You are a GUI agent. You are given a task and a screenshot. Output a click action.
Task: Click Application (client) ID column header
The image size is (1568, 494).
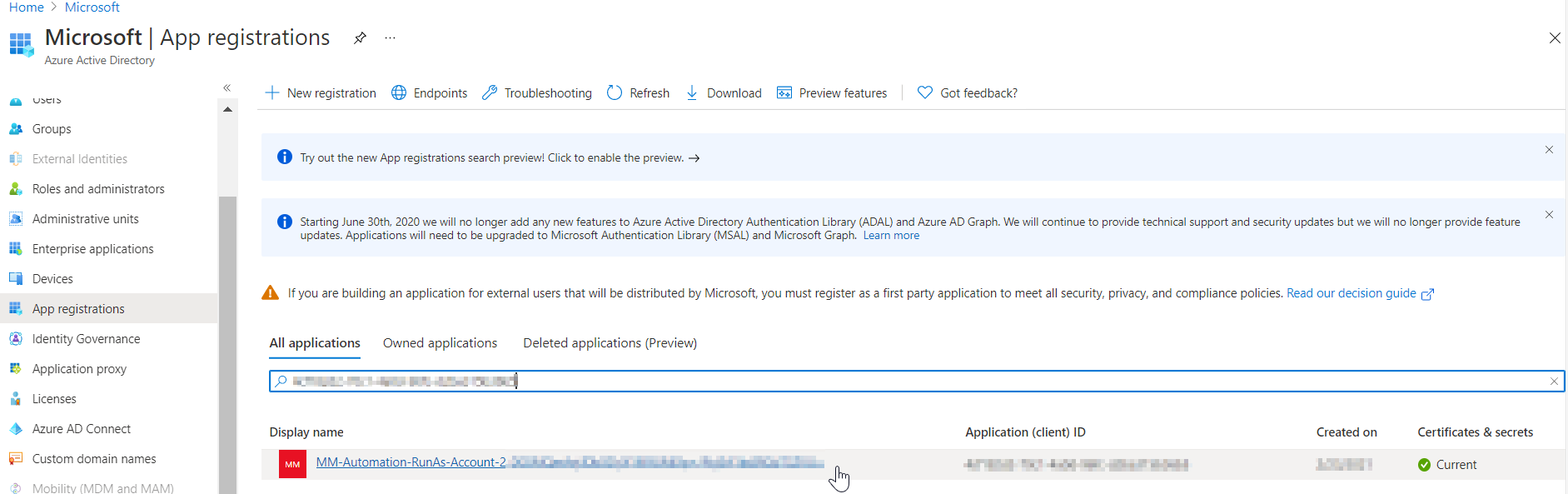1025,432
